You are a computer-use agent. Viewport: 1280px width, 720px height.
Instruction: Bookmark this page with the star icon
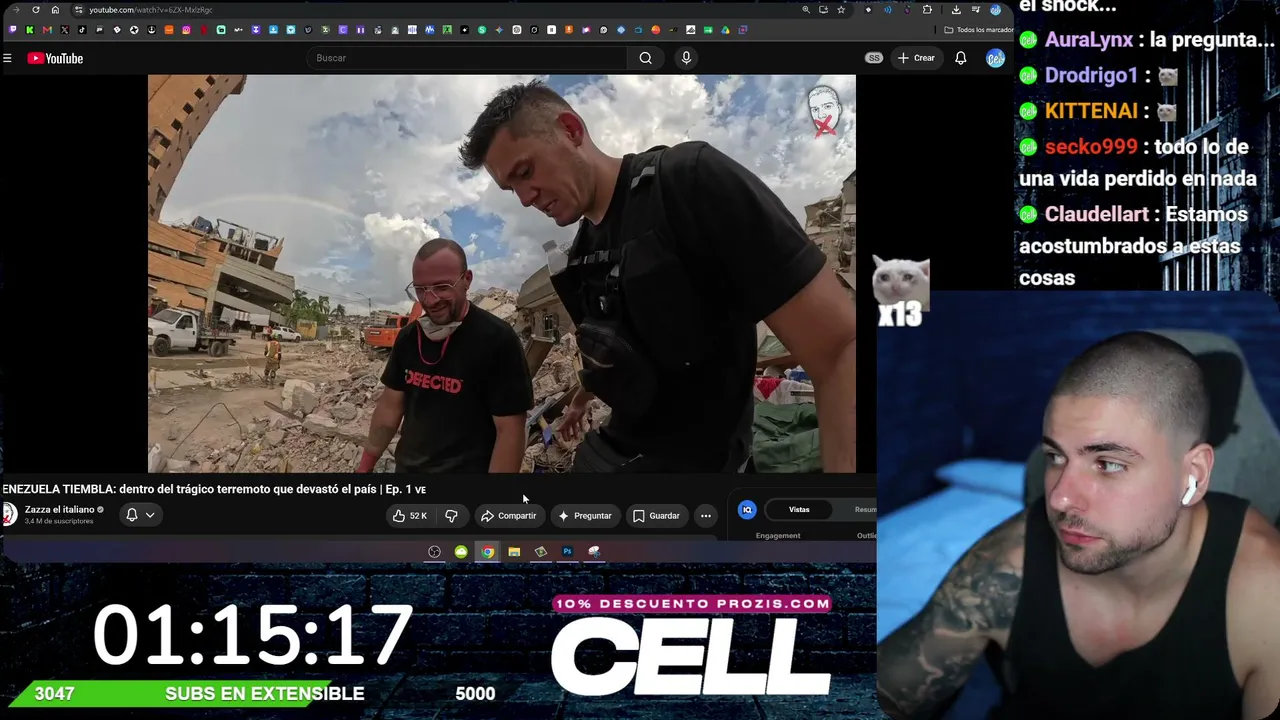841,10
